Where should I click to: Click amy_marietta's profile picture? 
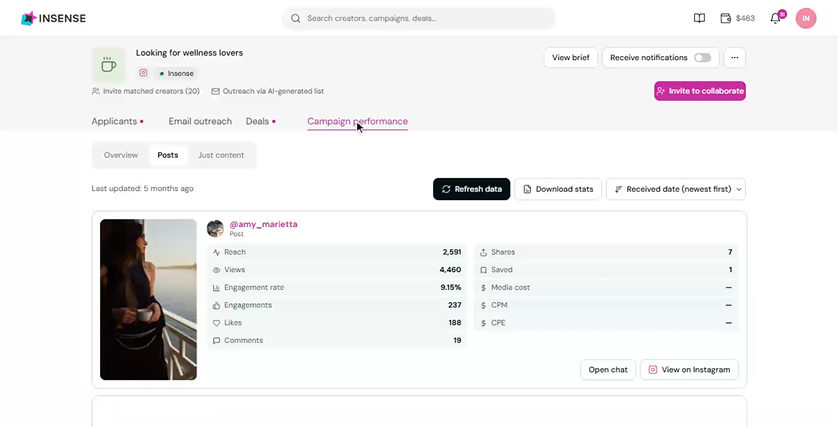tap(215, 228)
